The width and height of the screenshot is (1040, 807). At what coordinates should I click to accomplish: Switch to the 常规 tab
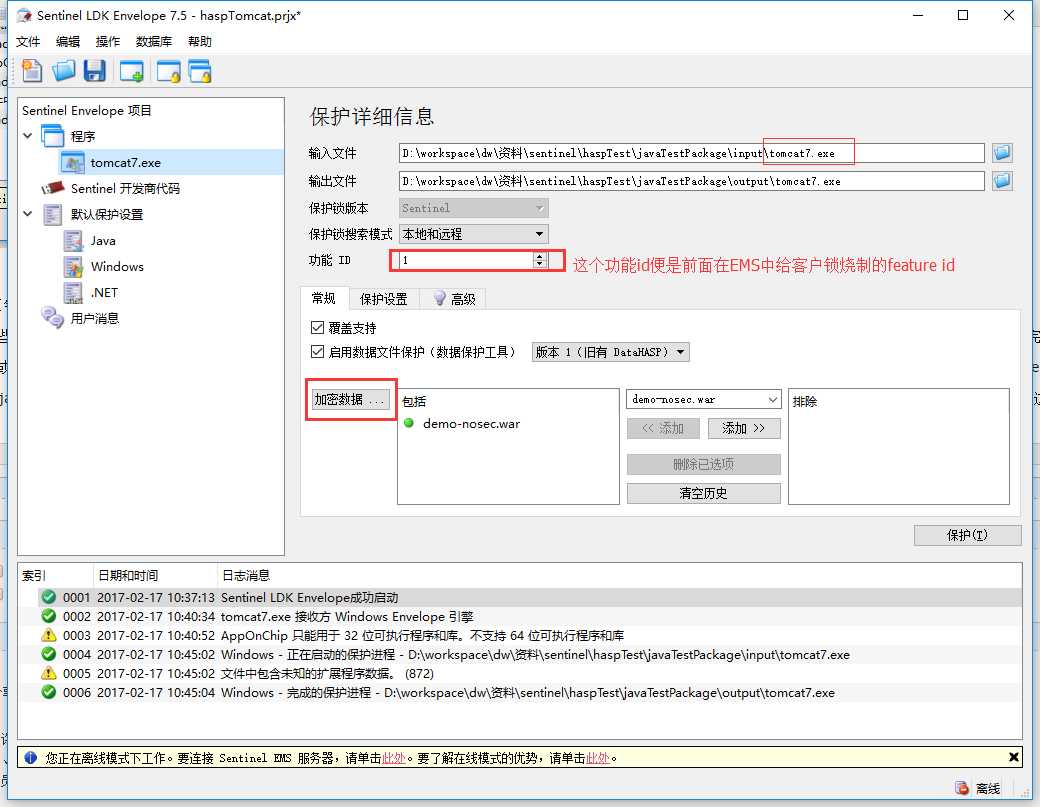coord(324,298)
